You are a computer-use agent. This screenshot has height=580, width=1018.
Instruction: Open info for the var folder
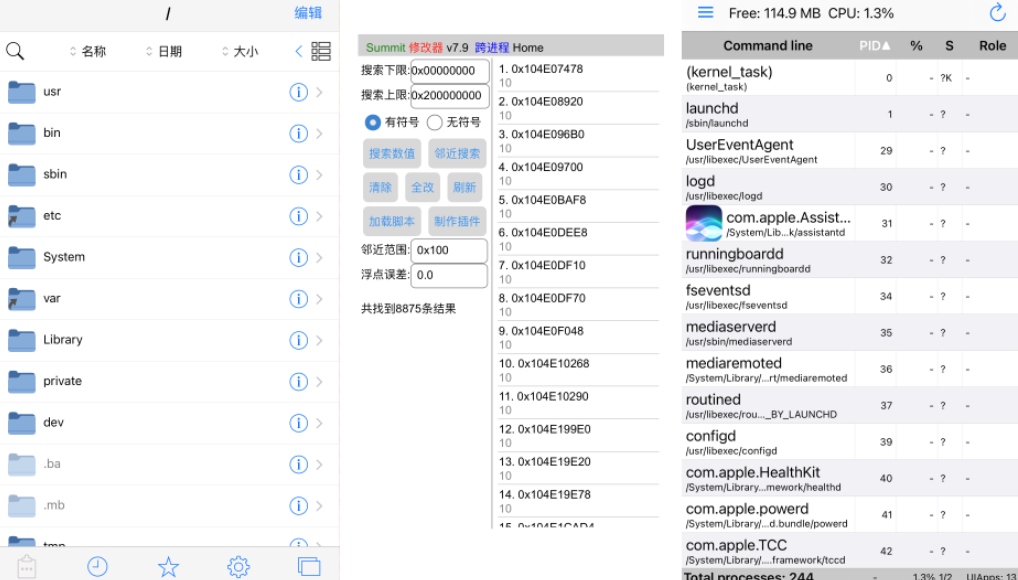pyautogui.click(x=298, y=299)
